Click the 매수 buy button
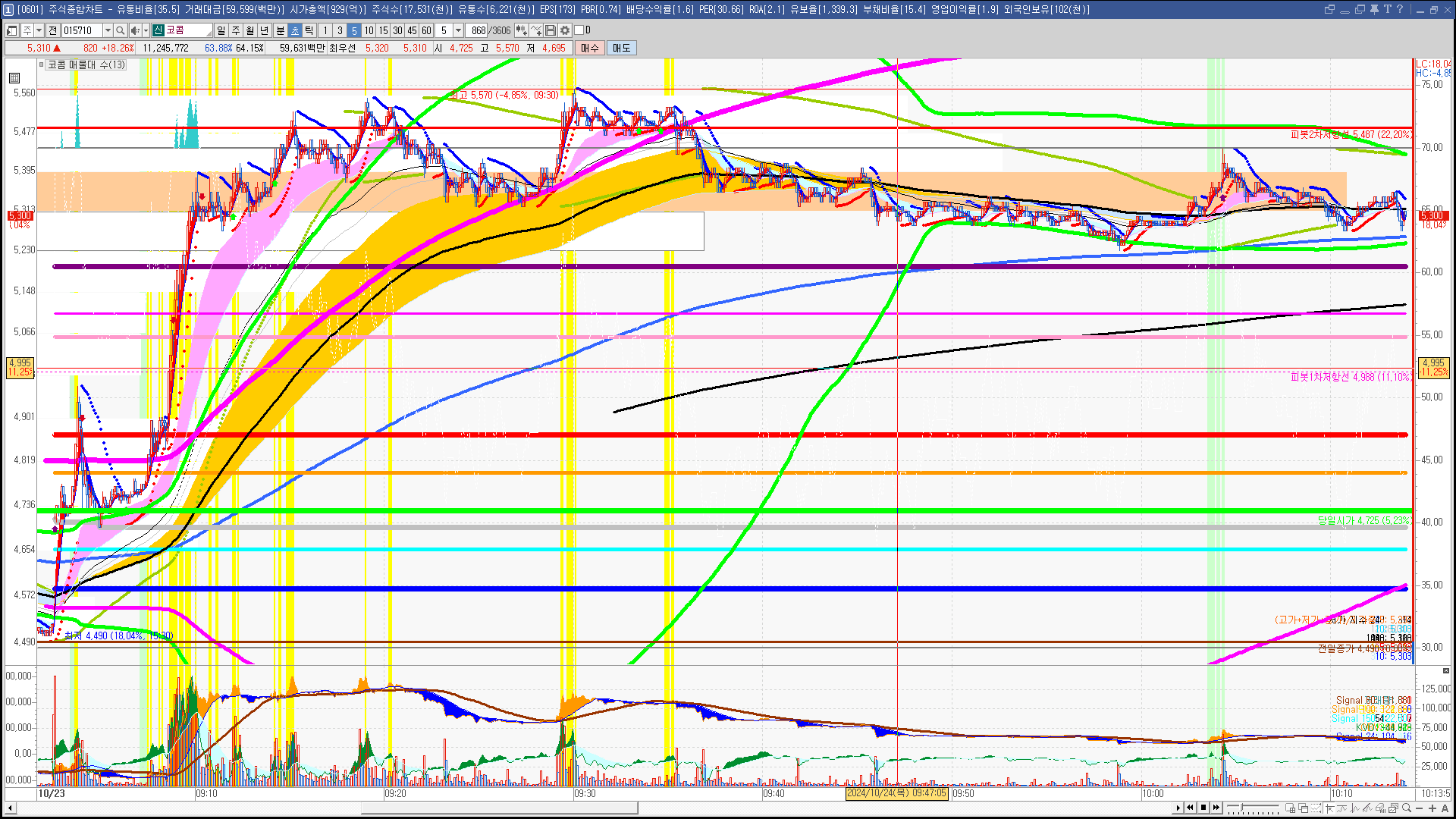Viewport: 1456px width, 819px height. [589, 48]
